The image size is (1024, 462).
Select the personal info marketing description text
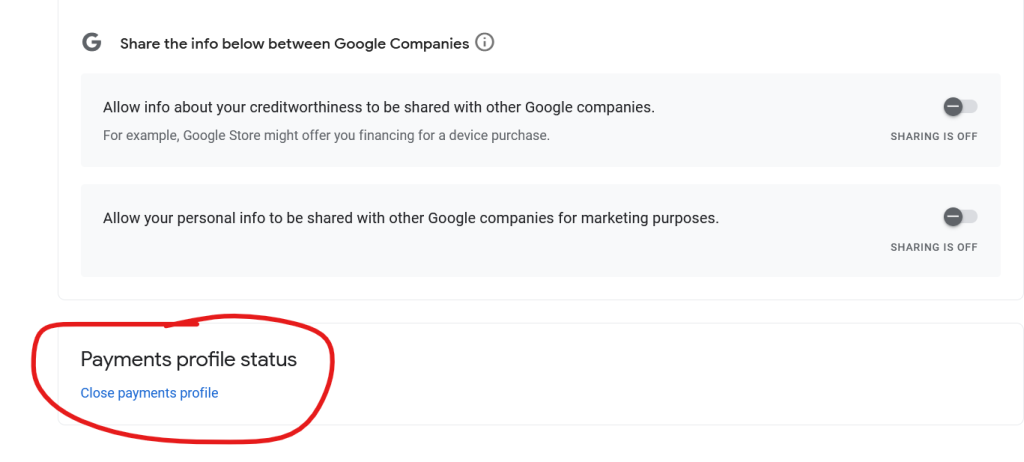[x=410, y=217]
